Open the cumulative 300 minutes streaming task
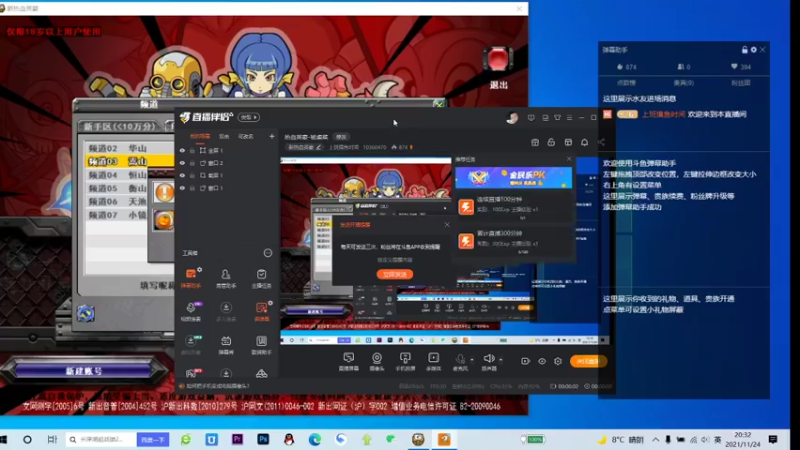This screenshot has height=450, width=800. [x=514, y=241]
